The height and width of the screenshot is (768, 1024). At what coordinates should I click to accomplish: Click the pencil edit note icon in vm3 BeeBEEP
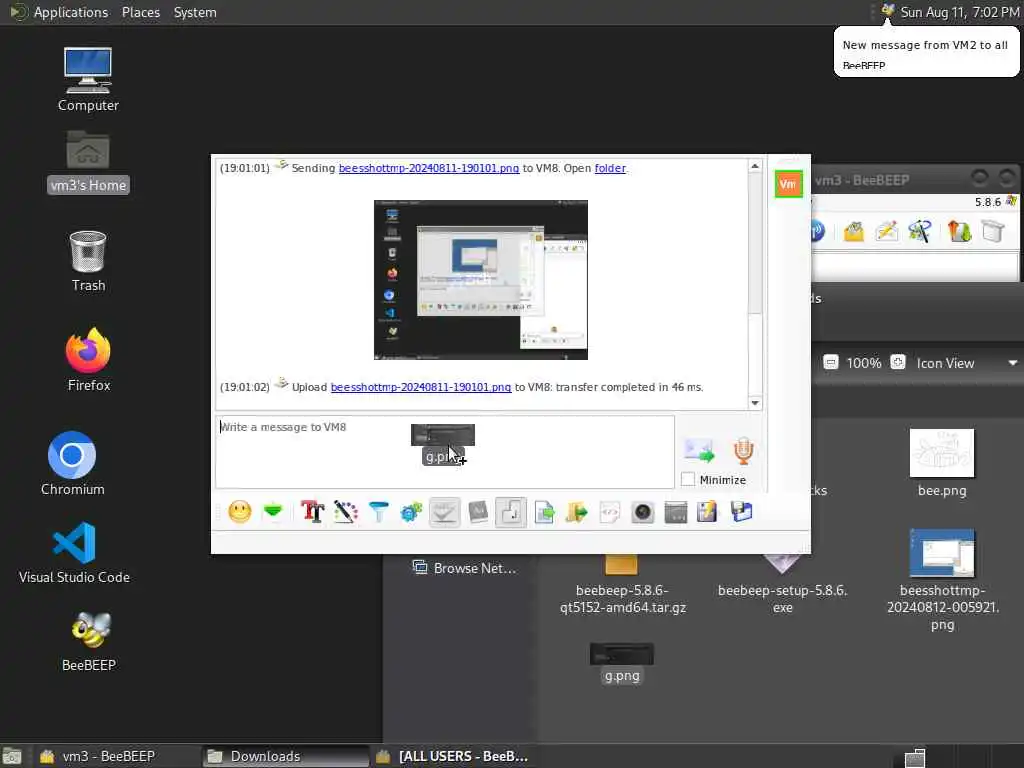887,231
